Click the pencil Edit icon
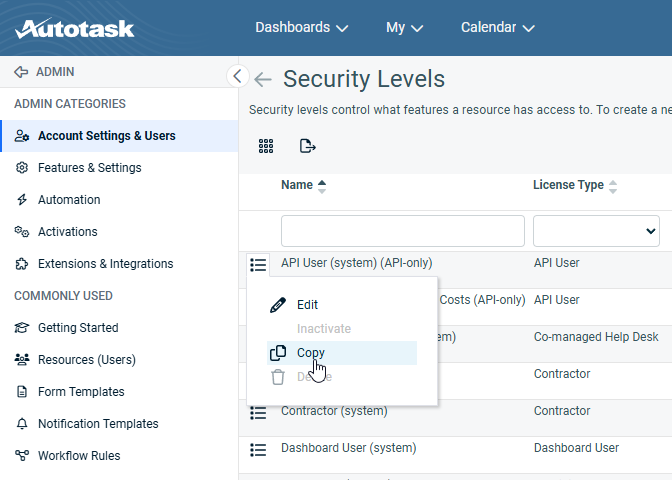This screenshot has width=672, height=480. pyautogui.click(x=278, y=305)
